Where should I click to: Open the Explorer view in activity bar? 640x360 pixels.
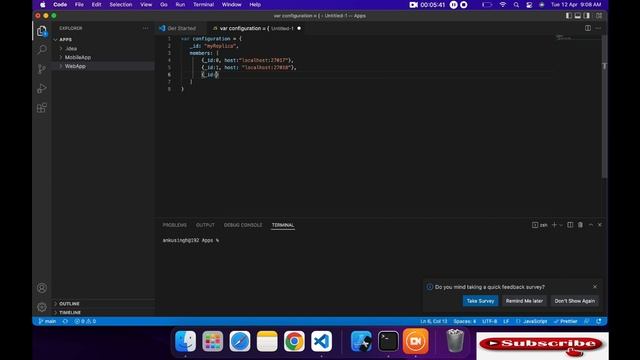tap(42, 31)
